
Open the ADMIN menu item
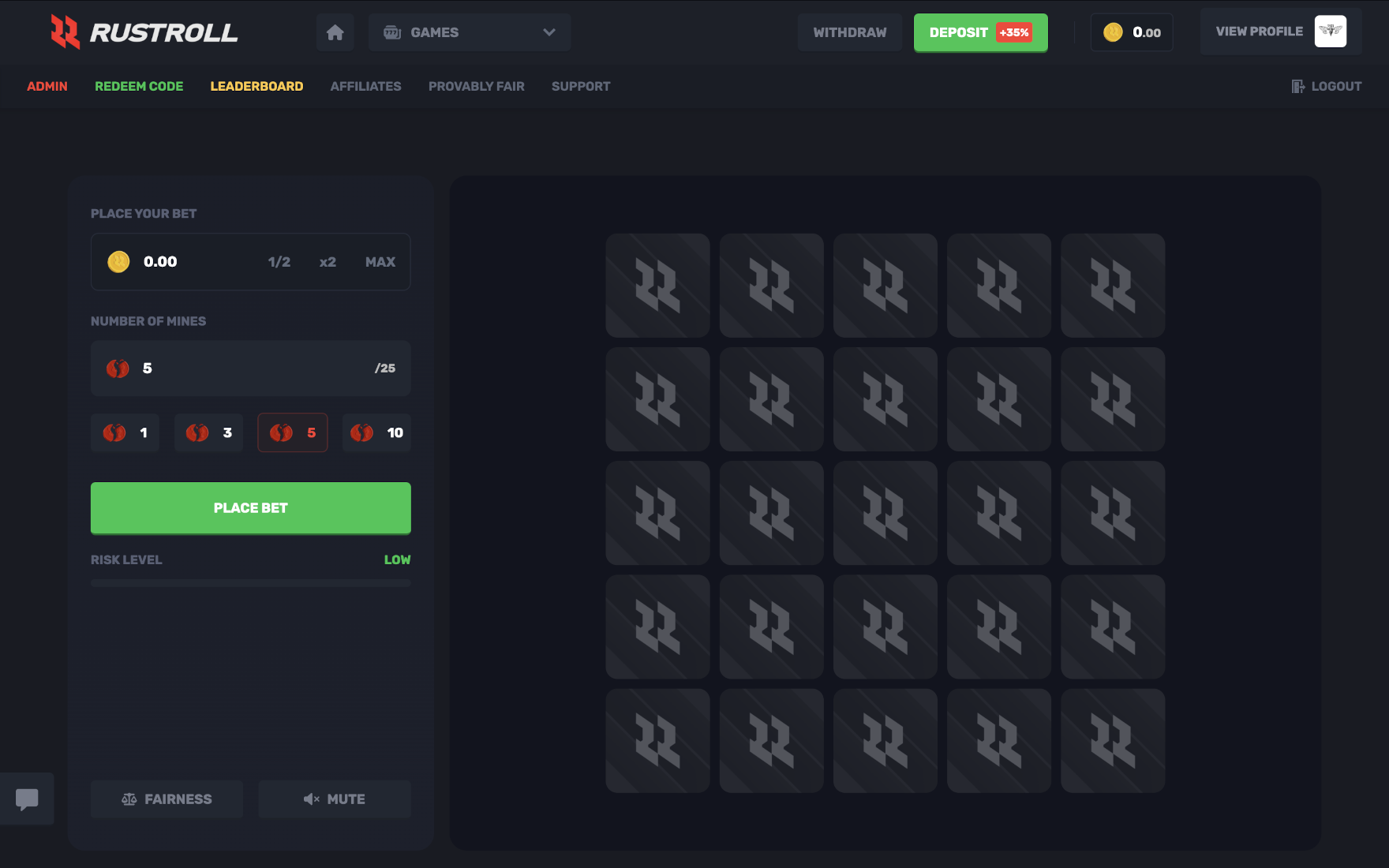point(47,86)
